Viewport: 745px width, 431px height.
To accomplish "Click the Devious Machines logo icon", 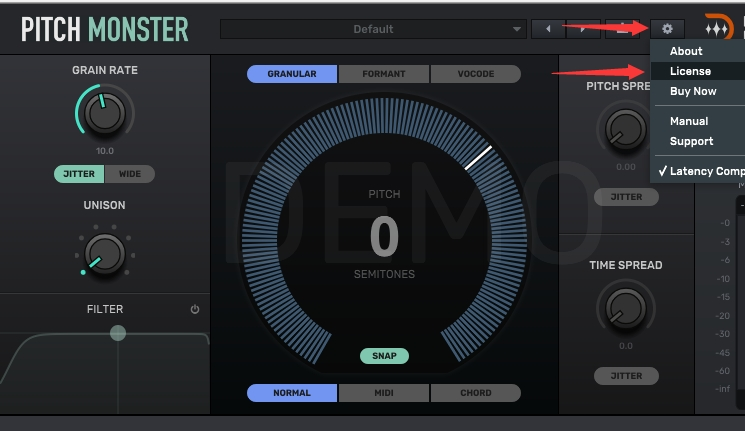I will [719, 28].
